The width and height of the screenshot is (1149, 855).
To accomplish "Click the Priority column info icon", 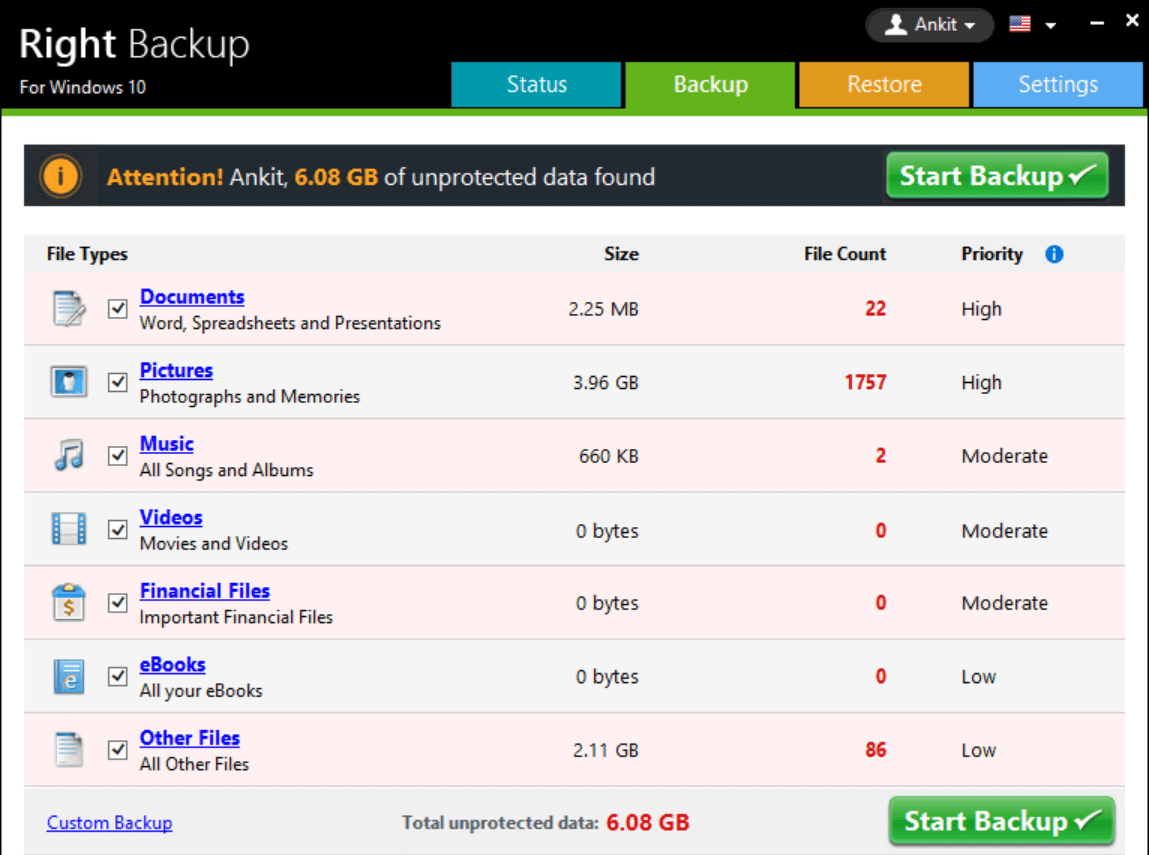I will point(1054,254).
